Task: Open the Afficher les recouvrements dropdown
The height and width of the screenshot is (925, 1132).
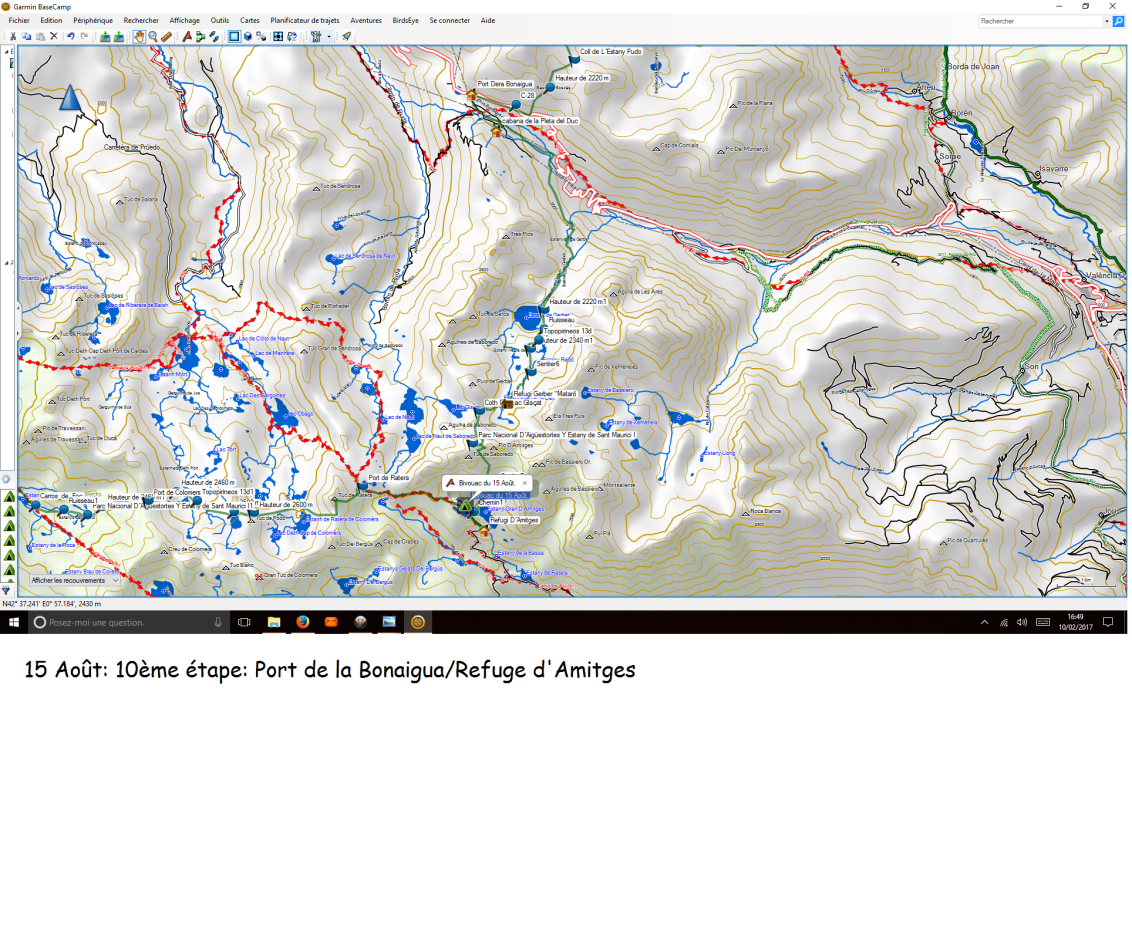Action: (75, 581)
